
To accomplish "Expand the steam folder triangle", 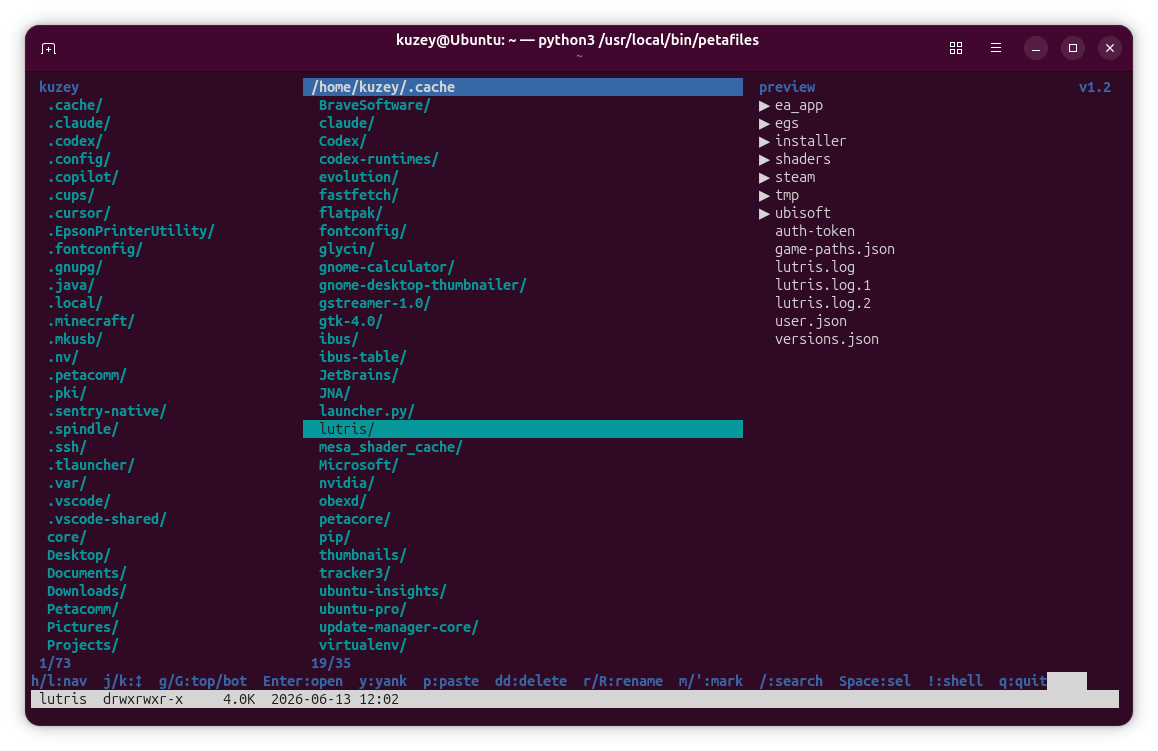I will [x=764, y=177].
